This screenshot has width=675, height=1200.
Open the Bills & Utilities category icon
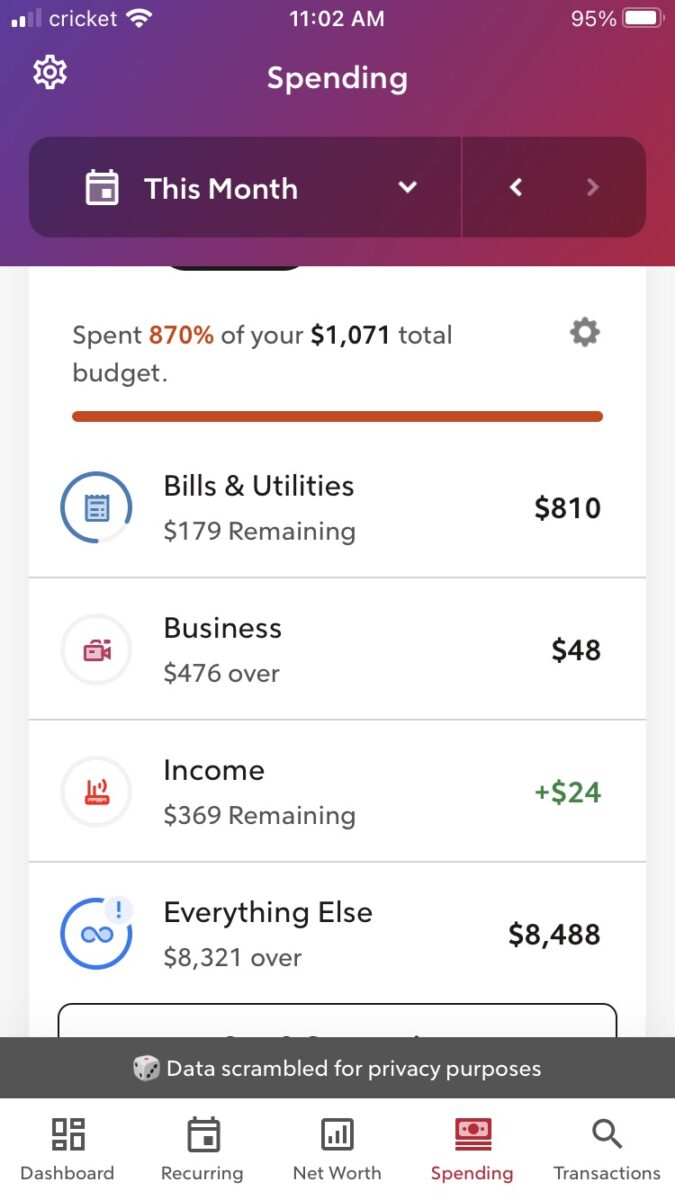click(x=96, y=507)
